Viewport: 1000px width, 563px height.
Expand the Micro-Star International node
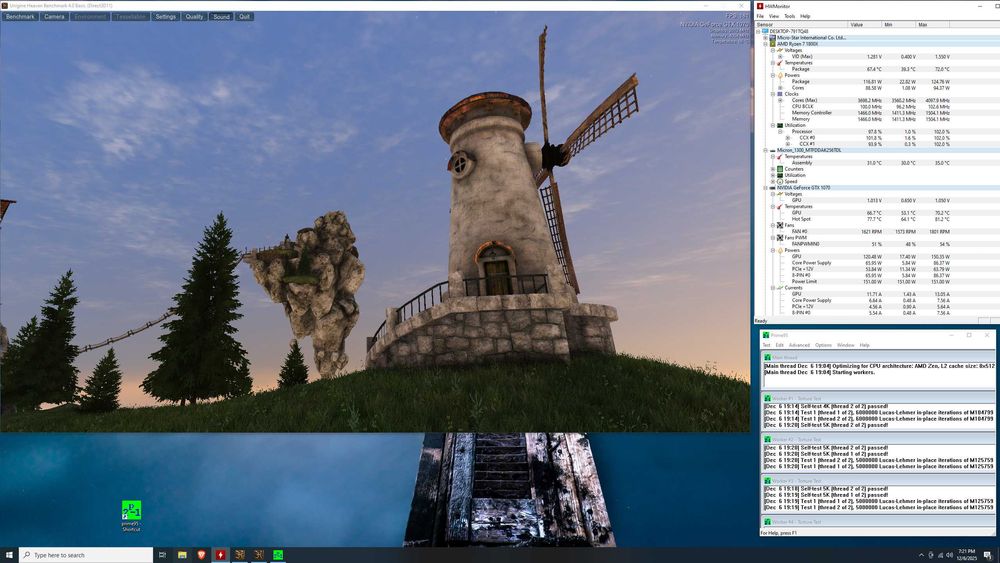click(765, 38)
